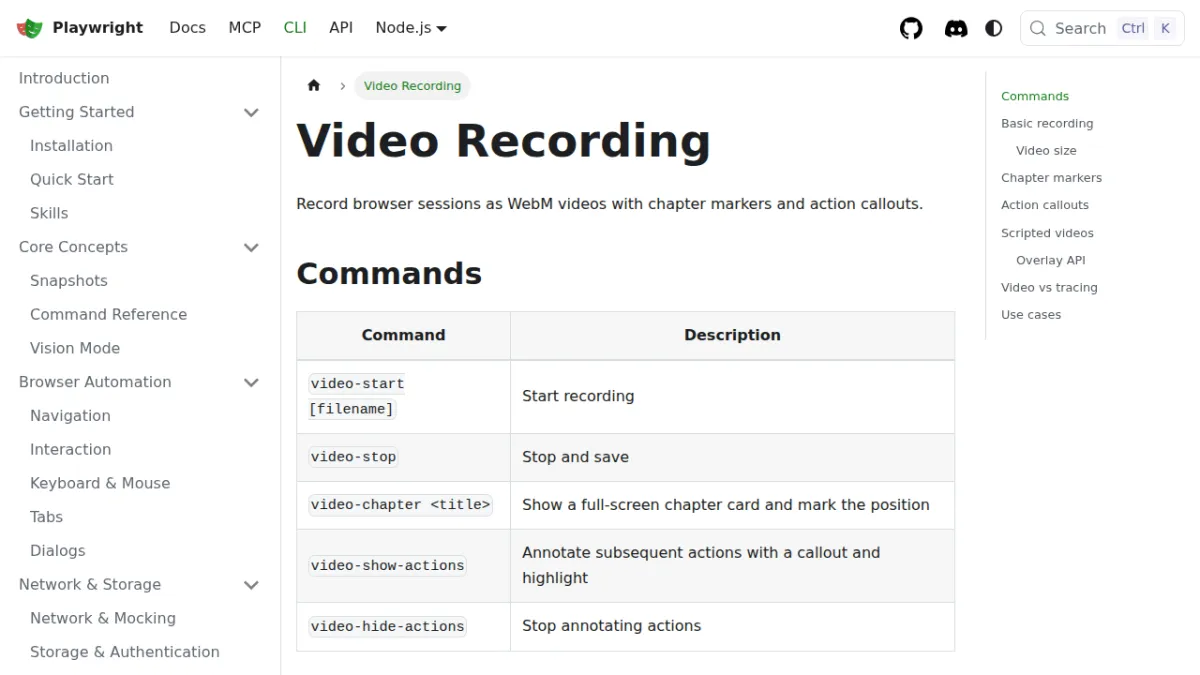Open the Node.js language dropdown
The height and width of the screenshot is (675, 1200).
point(411,28)
